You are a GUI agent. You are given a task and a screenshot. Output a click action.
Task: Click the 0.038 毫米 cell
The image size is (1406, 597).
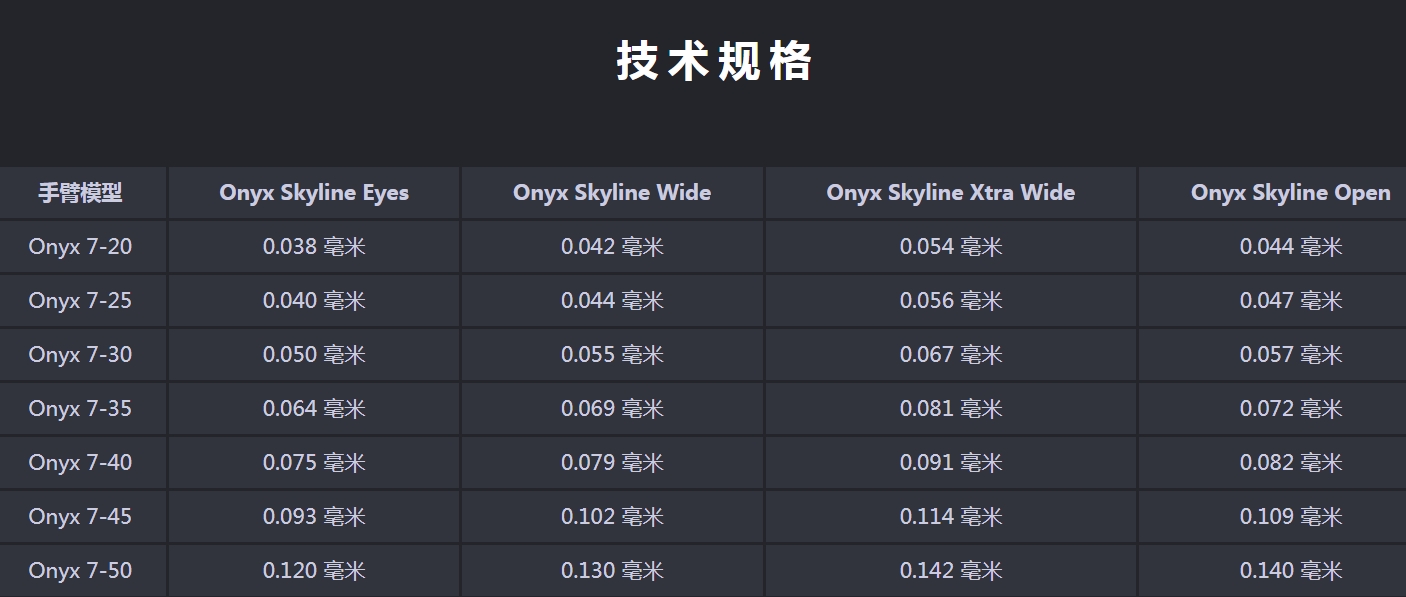(314, 247)
